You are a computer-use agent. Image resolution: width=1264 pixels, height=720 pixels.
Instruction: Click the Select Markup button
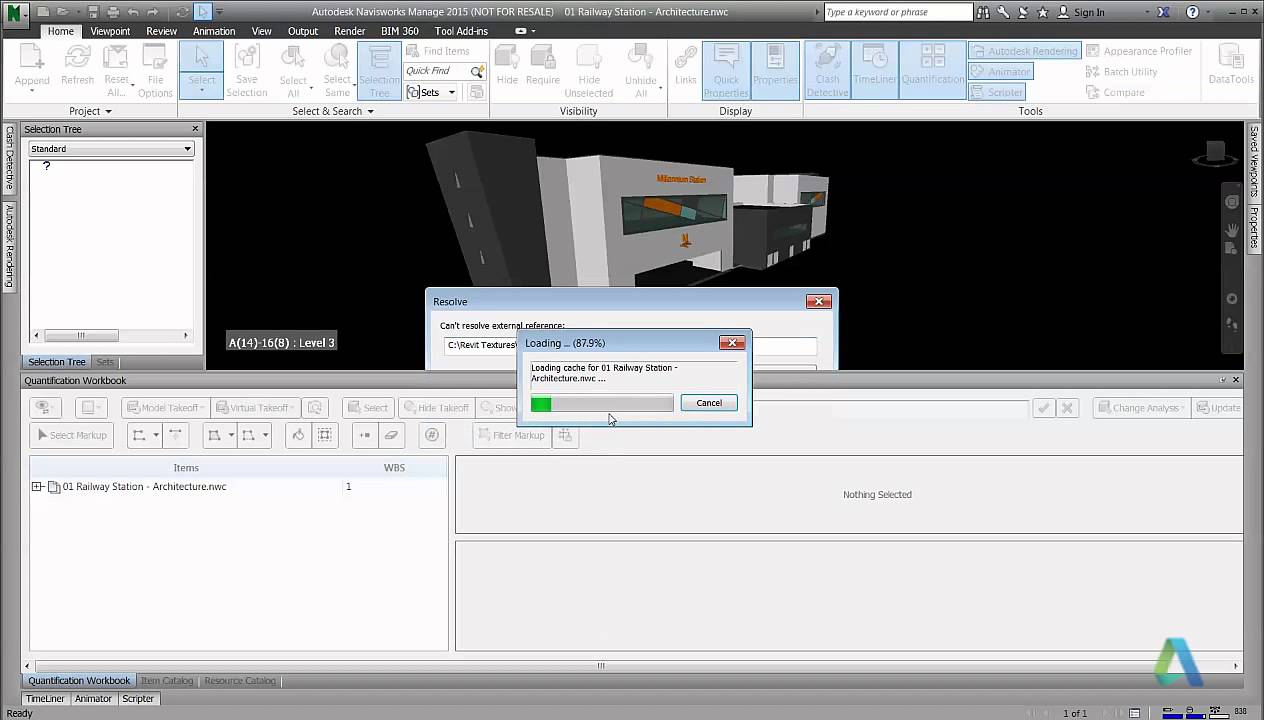(x=72, y=435)
